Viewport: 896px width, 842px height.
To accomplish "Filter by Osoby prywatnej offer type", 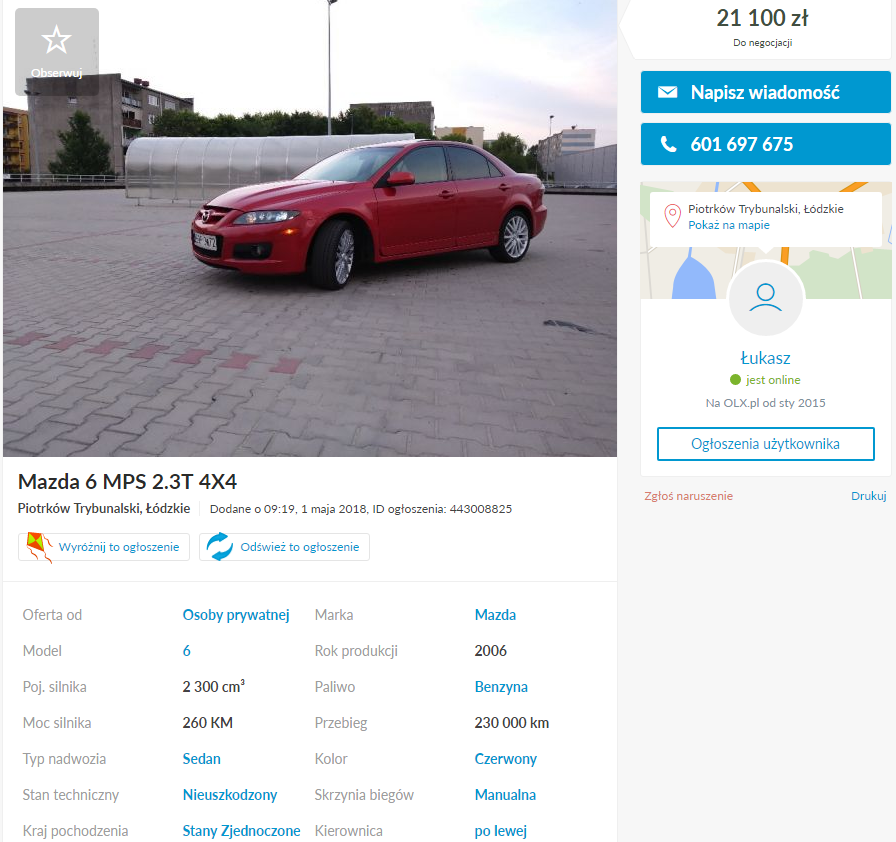I will click(x=236, y=615).
